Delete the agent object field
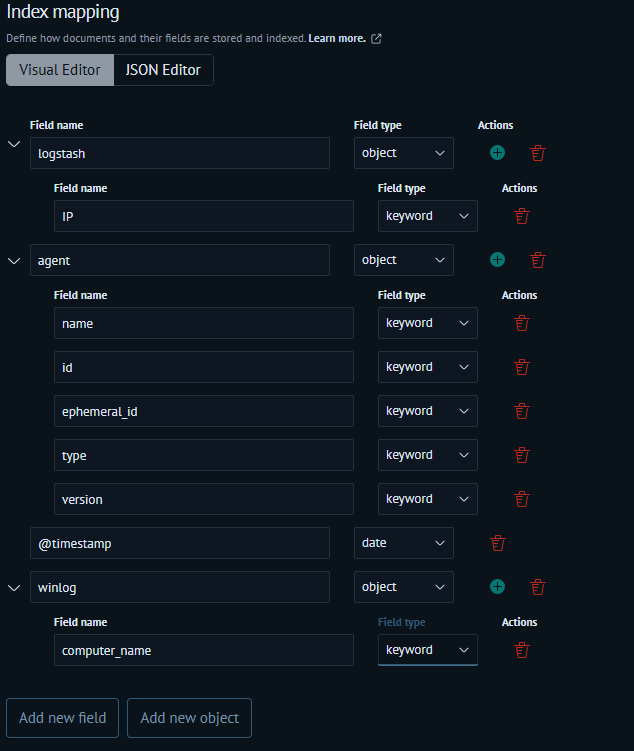634x751 pixels. [538, 260]
